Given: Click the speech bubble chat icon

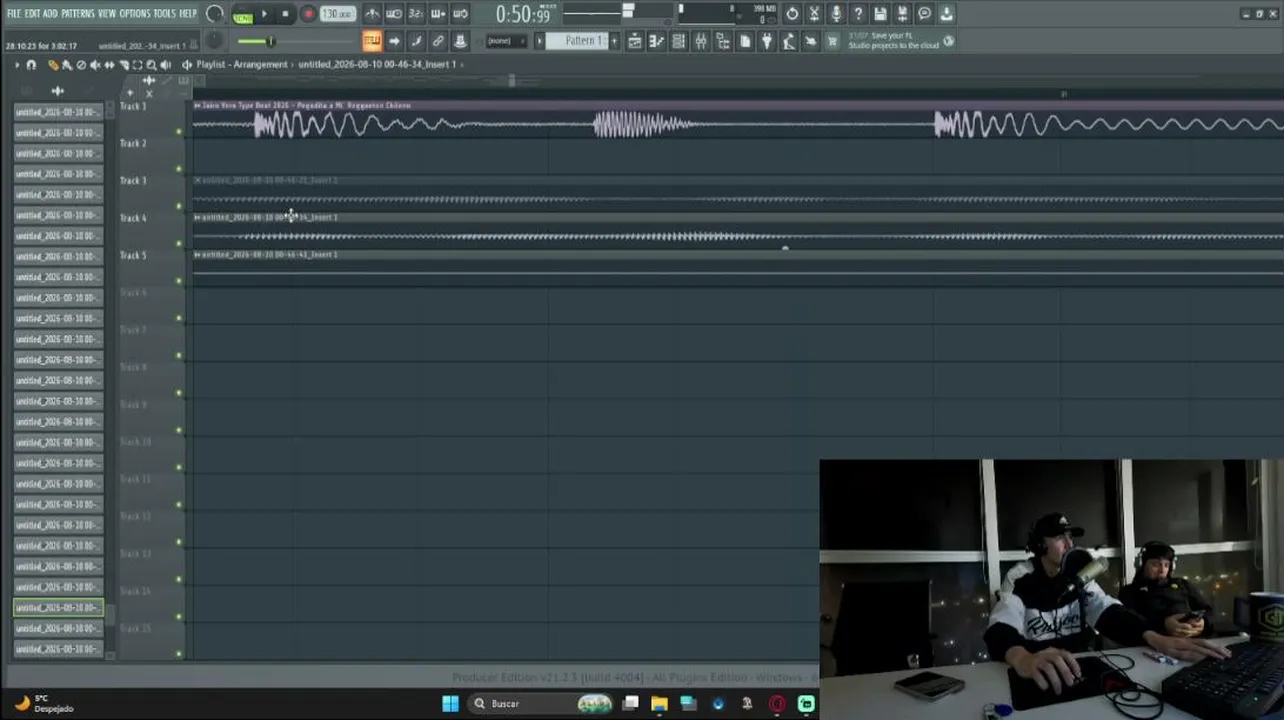Looking at the screenshot, I should click(924, 14).
